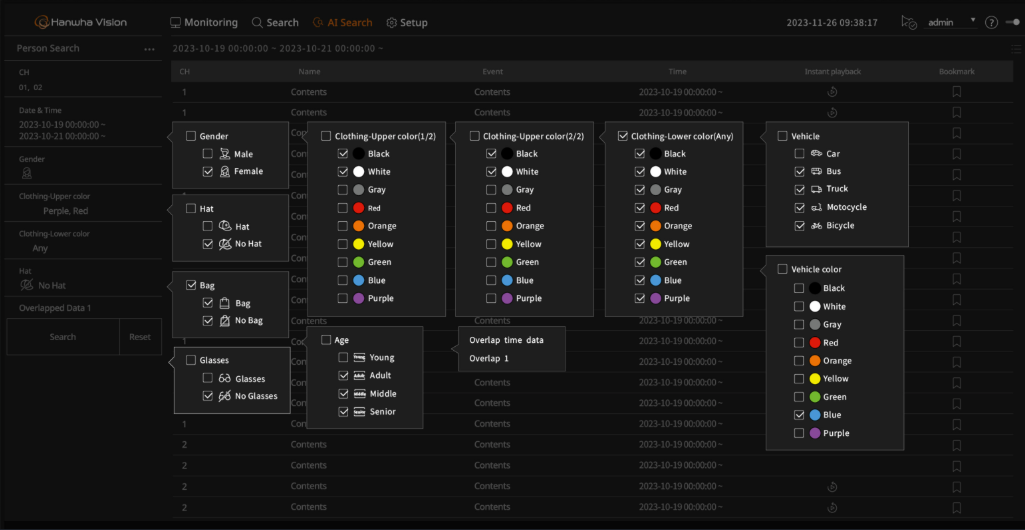The image size is (1025, 530).
Task: Click the Event column header
Action: click(x=492, y=71)
